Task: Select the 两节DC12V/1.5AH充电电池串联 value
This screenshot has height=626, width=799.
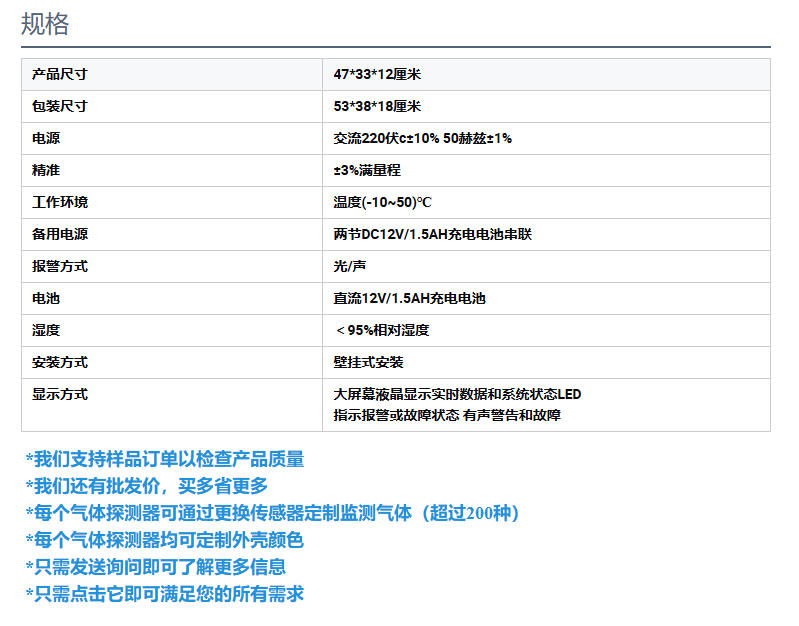Action: (x=433, y=234)
